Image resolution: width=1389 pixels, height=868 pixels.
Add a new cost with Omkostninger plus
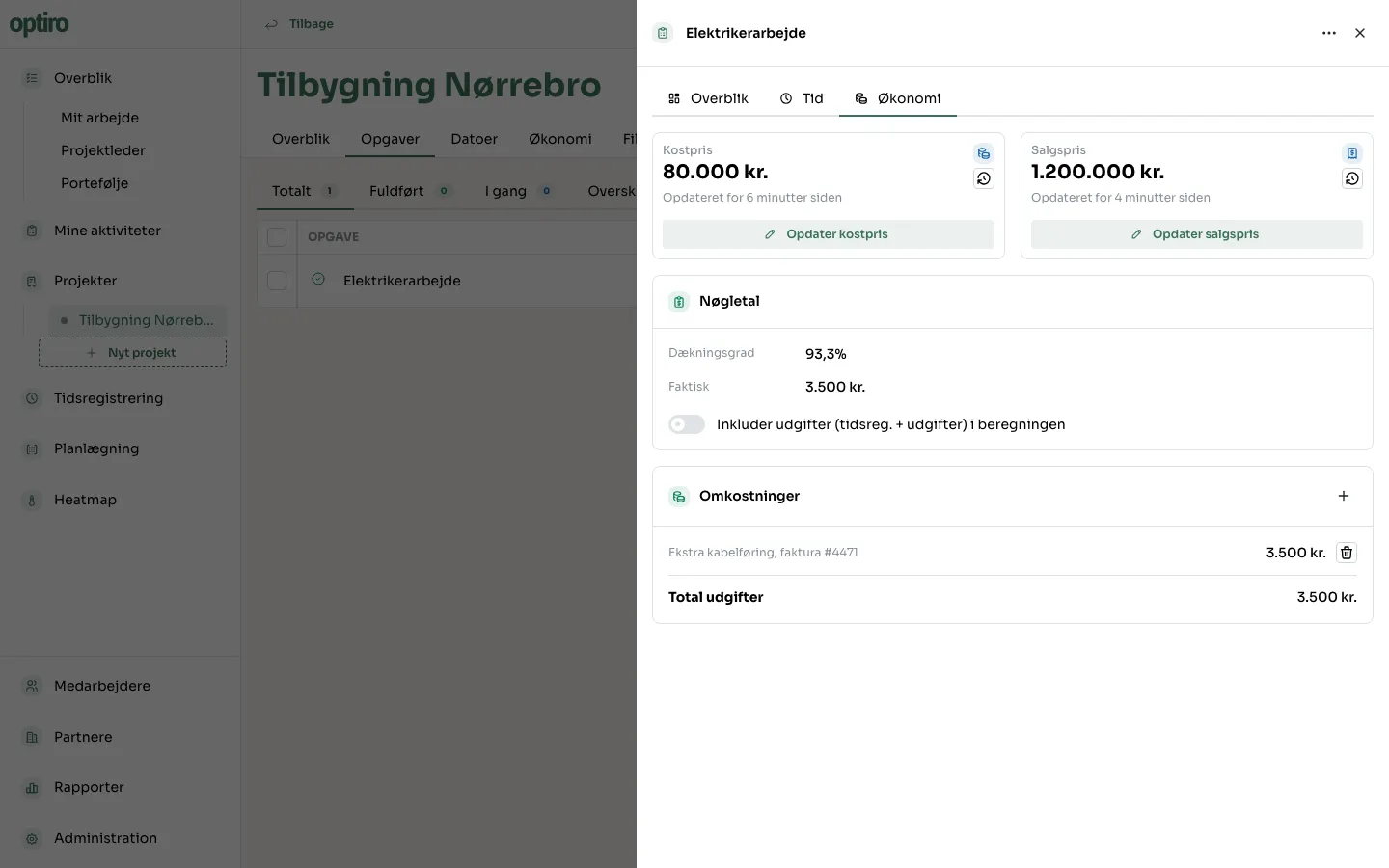(x=1344, y=496)
